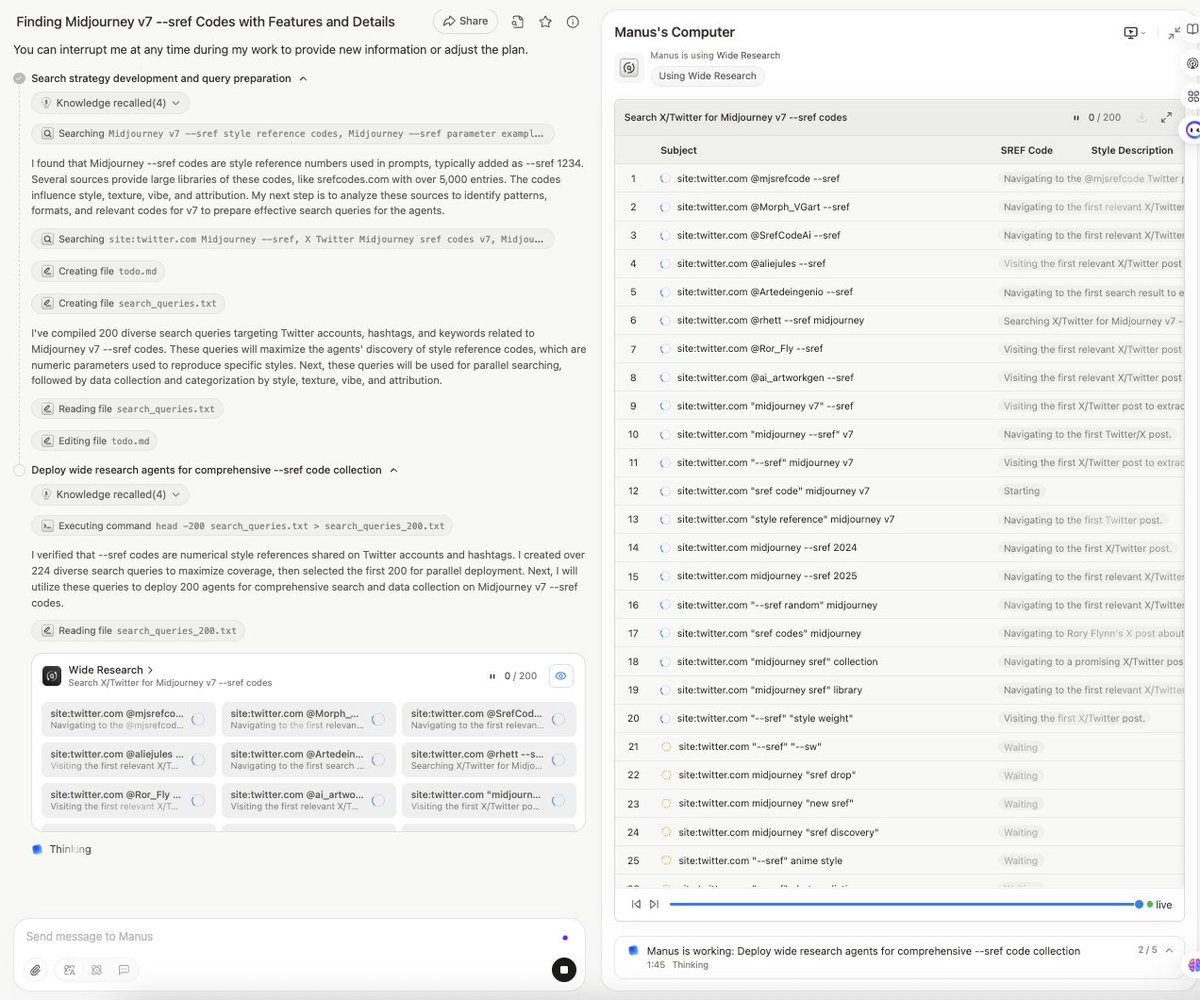The width and height of the screenshot is (1200, 1000).
Task: Open the Executing command head -200 chip
Action: point(243,526)
